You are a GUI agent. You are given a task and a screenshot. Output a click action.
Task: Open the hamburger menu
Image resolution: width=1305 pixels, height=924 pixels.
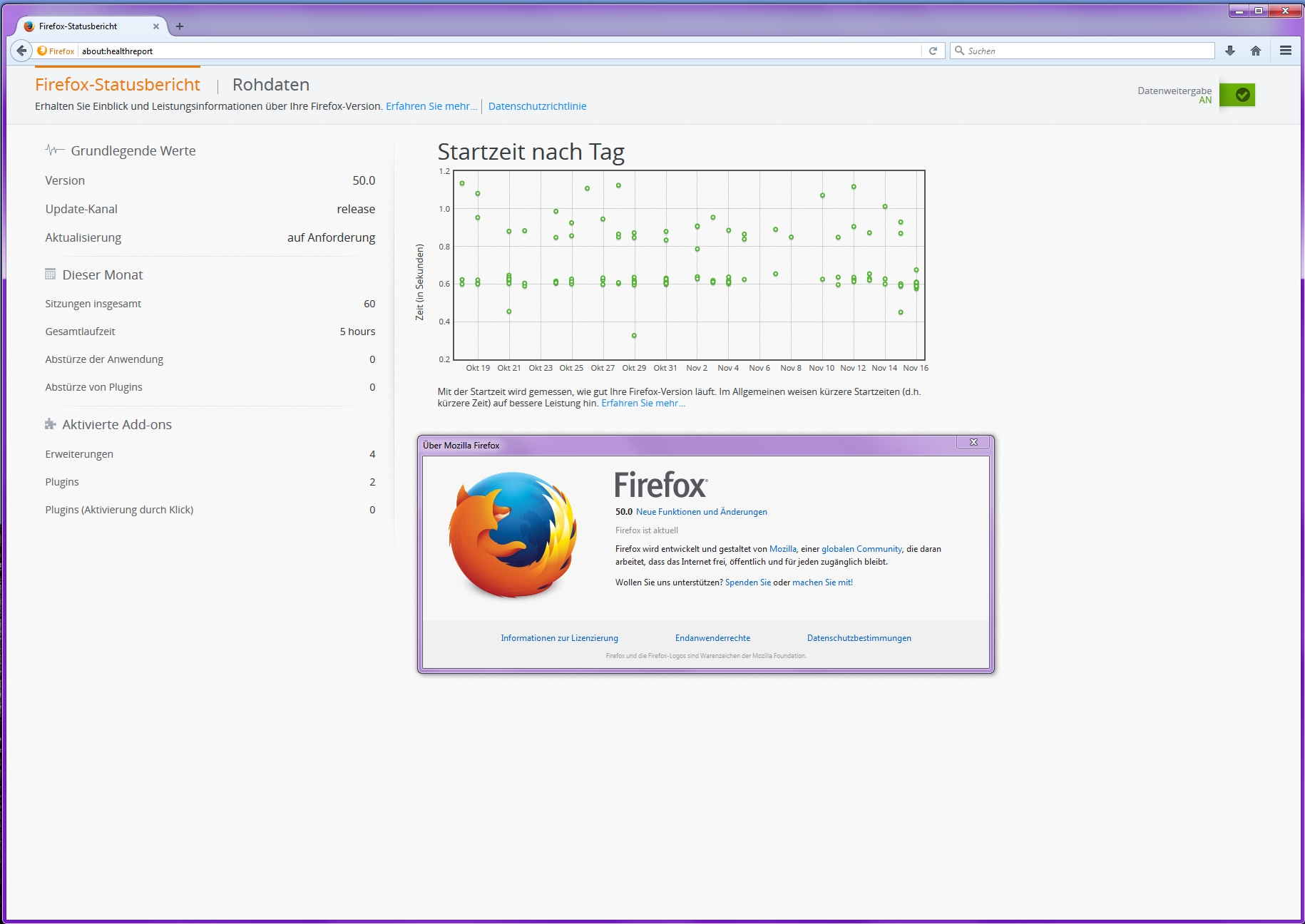click(x=1286, y=51)
